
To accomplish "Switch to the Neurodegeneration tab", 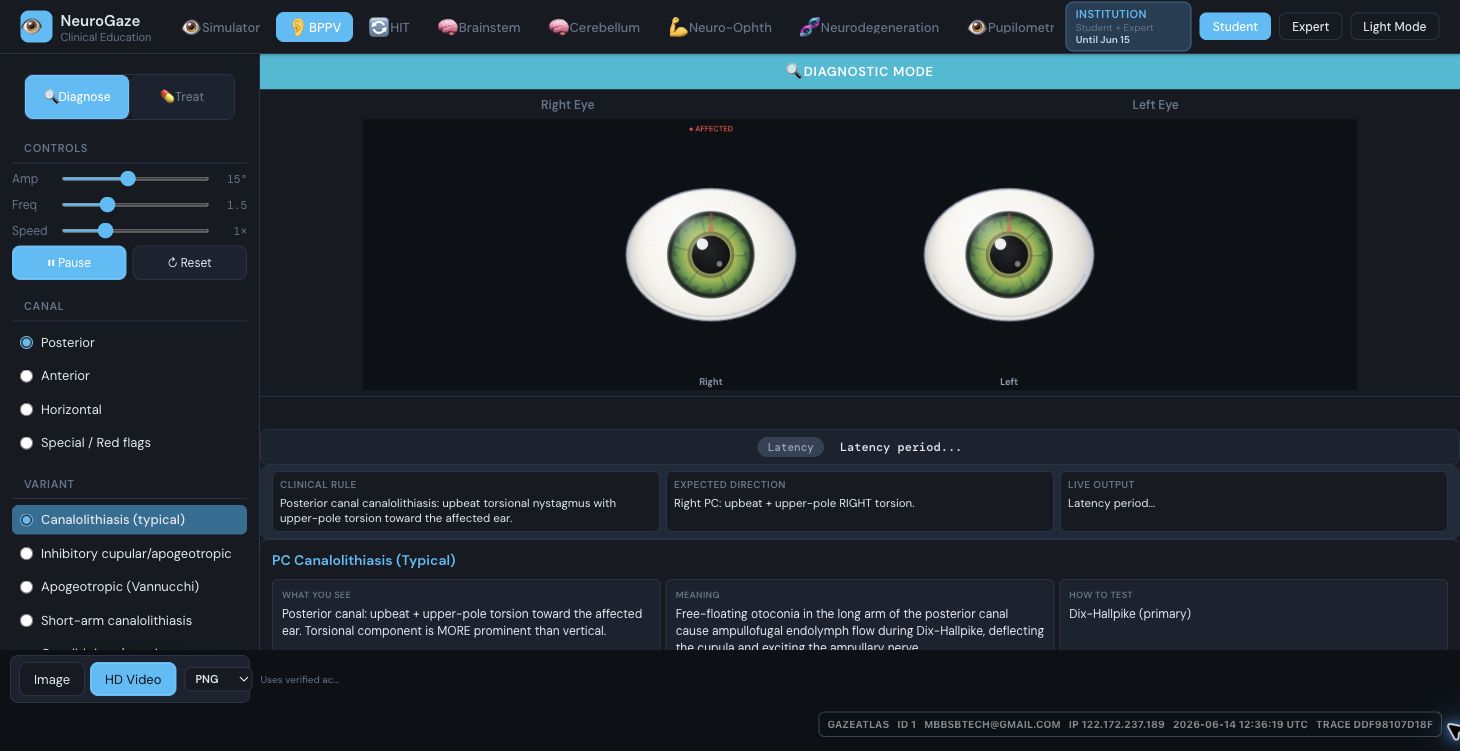I will coord(869,27).
